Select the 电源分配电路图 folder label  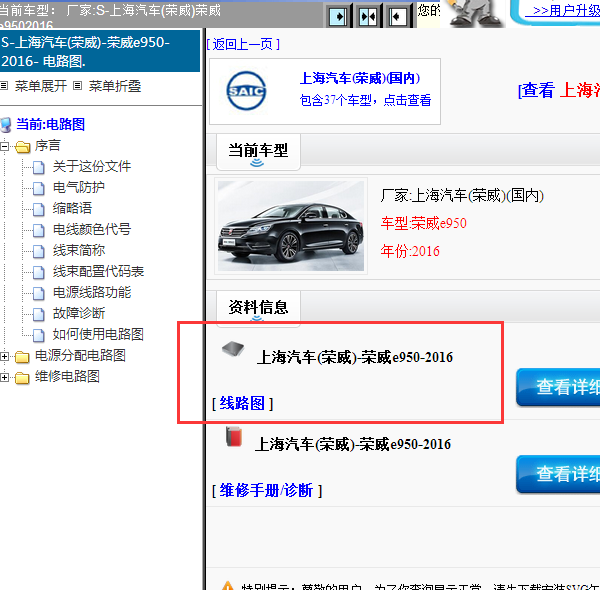(x=80, y=356)
